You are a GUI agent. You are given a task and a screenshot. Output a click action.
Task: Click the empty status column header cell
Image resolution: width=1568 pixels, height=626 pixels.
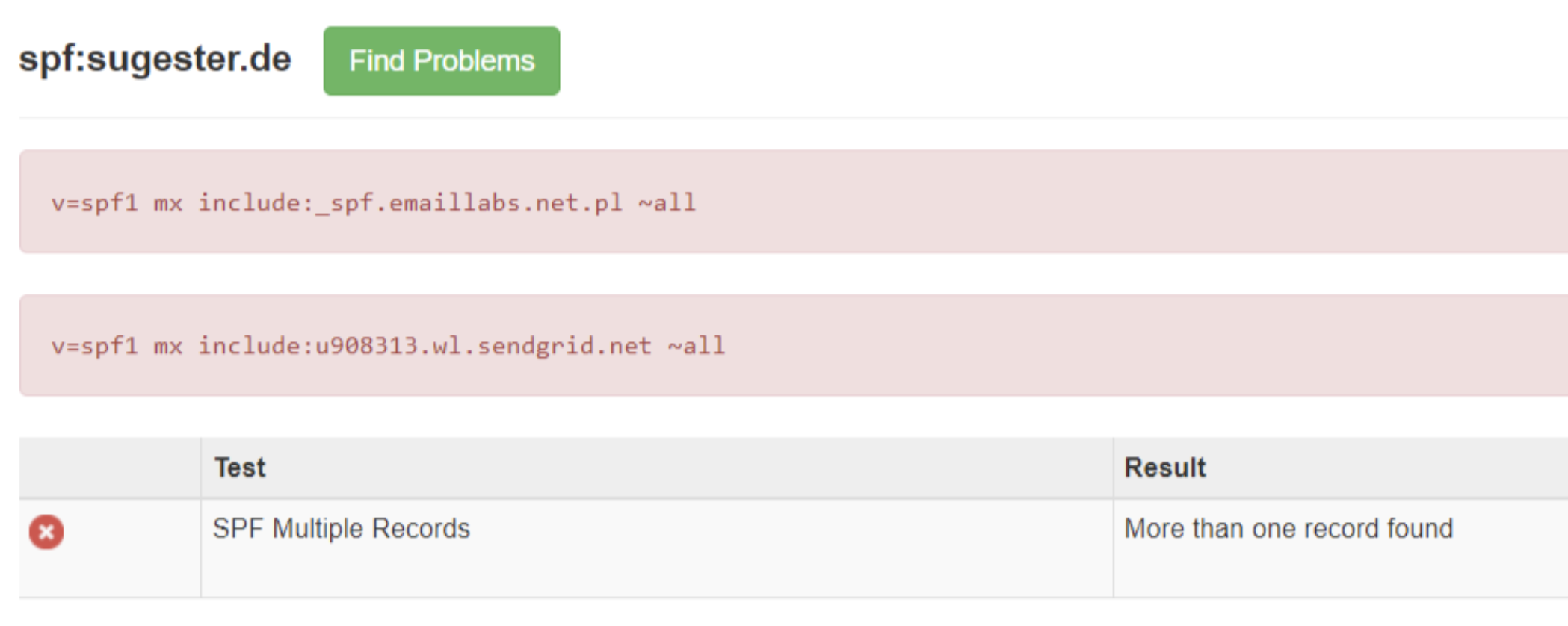click(x=110, y=468)
